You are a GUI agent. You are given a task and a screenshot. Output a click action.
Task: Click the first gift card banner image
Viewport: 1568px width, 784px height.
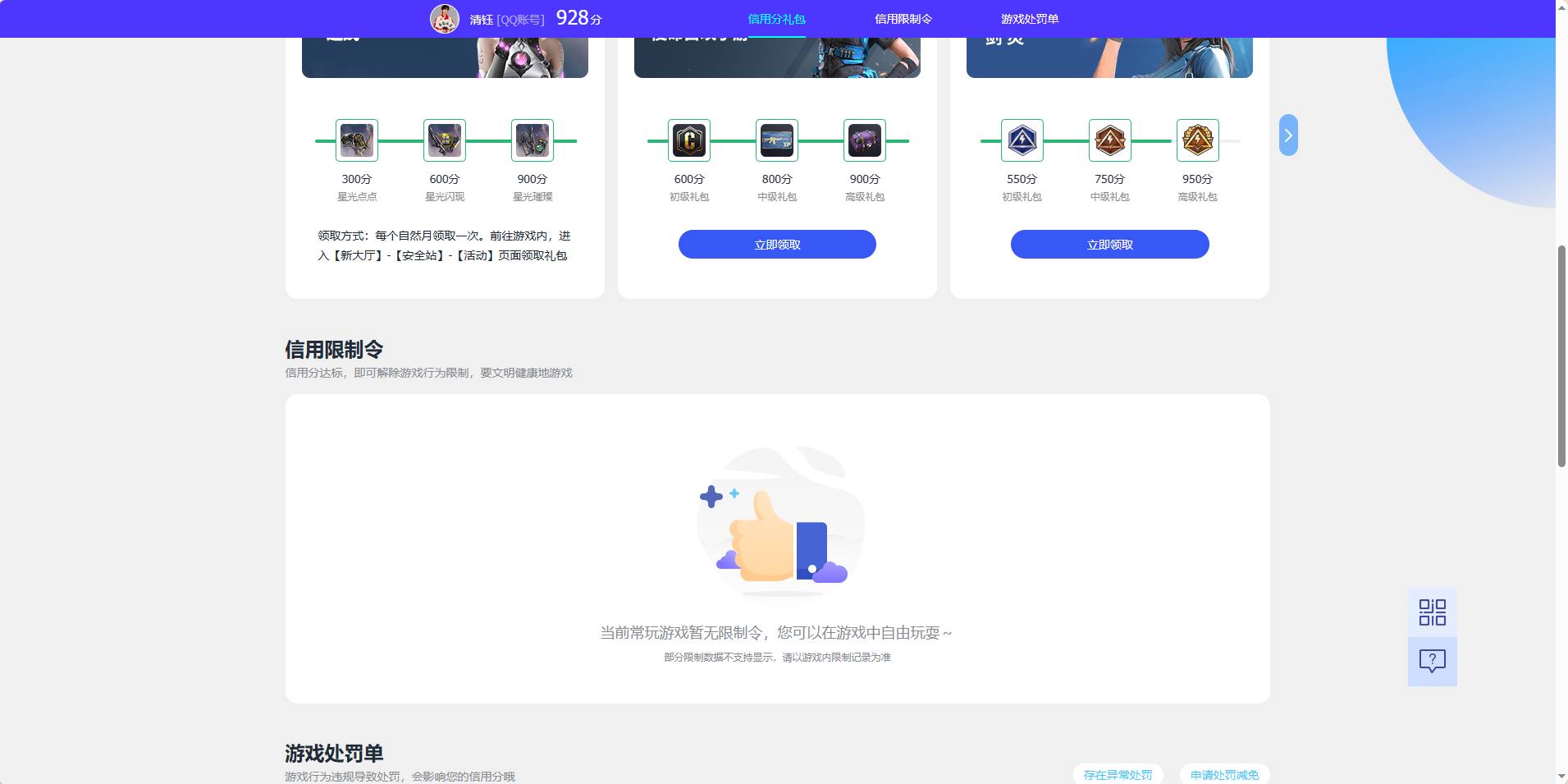(x=445, y=57)
